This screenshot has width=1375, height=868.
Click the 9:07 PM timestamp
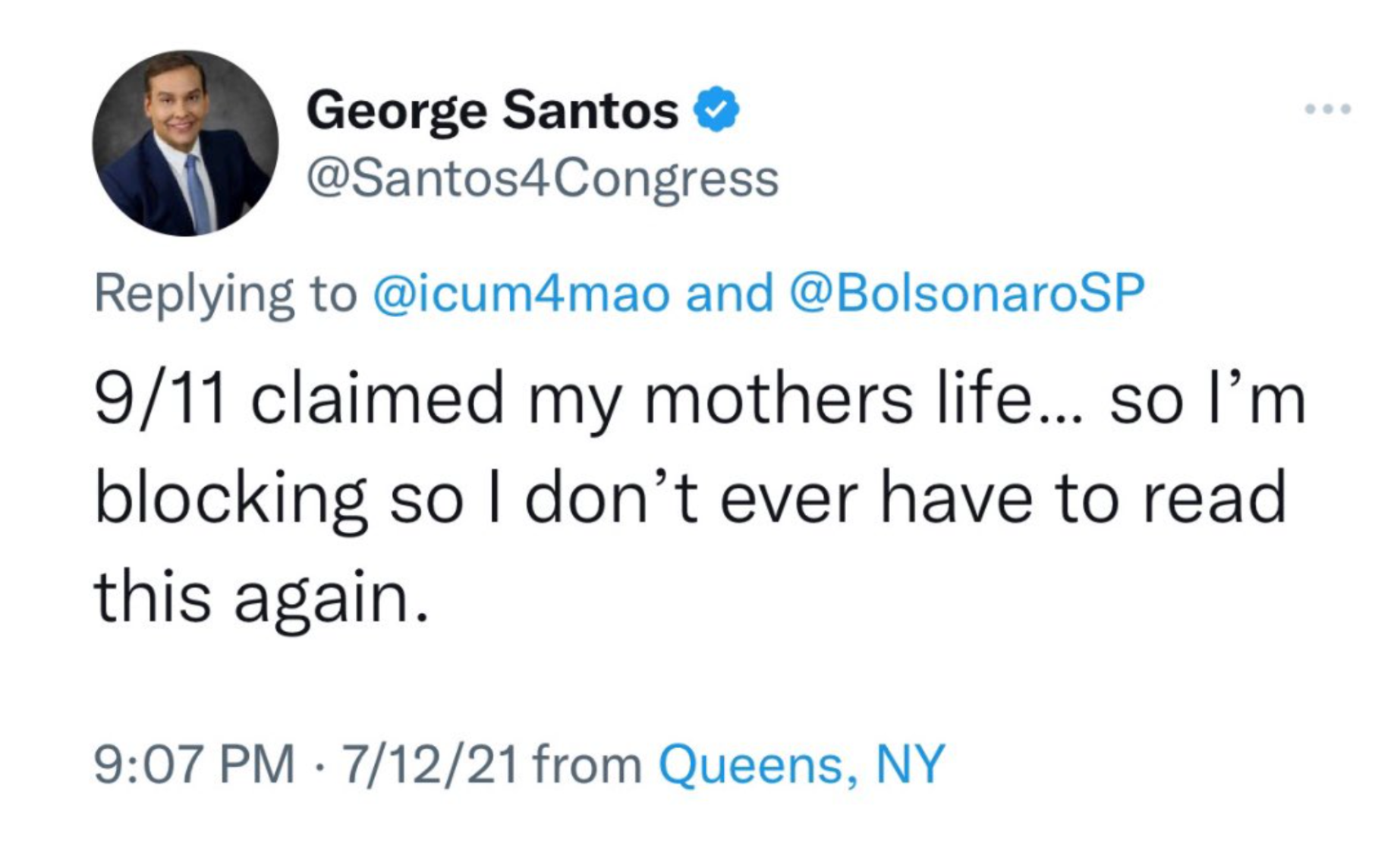194,764
